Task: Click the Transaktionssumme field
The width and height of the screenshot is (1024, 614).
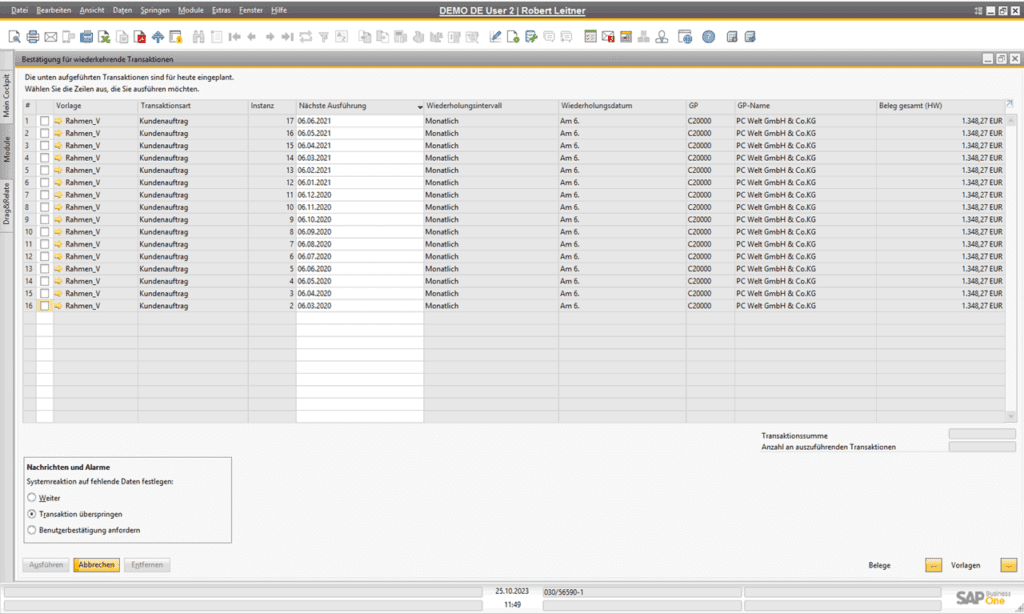Action: pos(982,434)
